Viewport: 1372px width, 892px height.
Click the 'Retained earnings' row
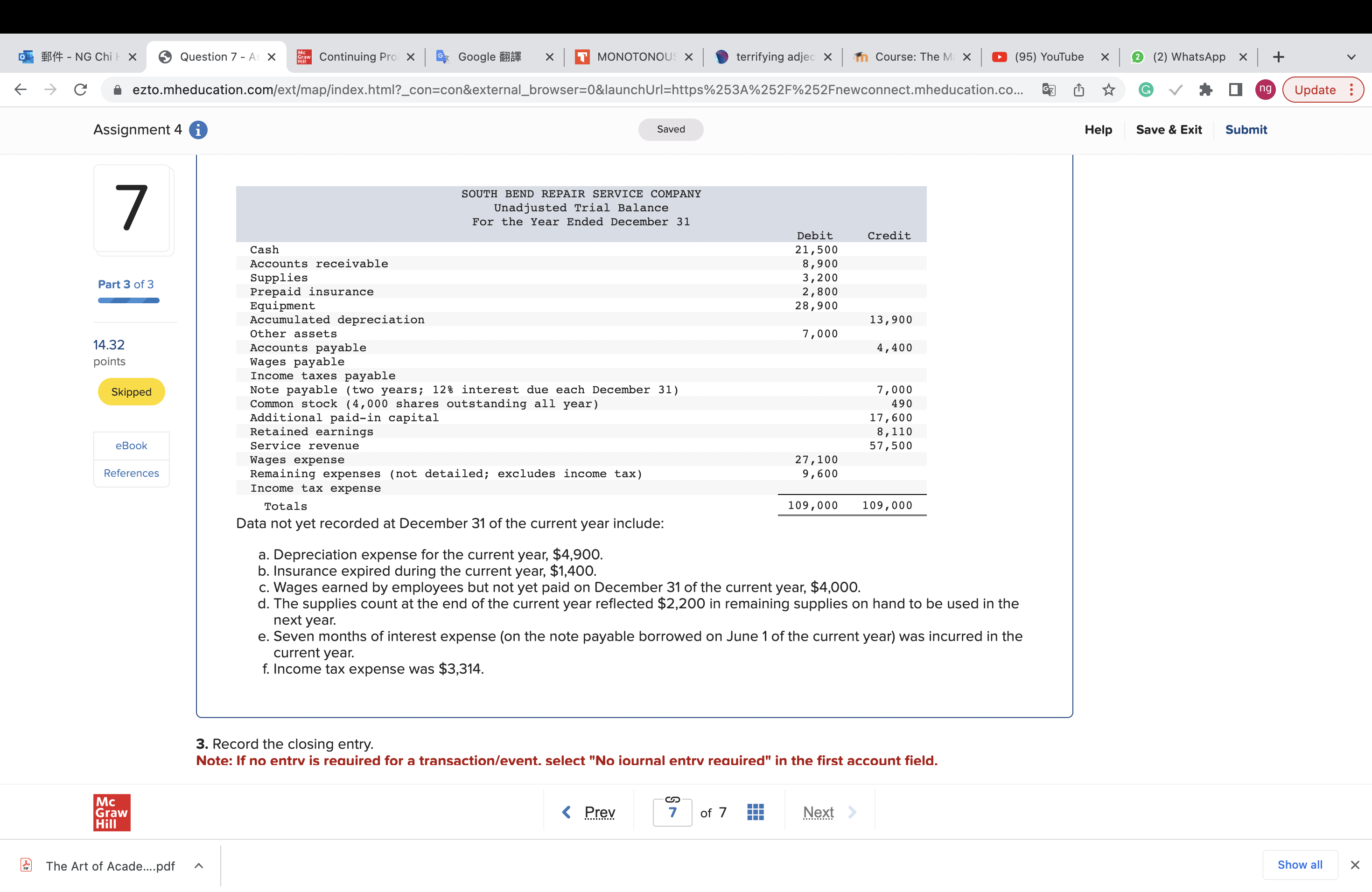(581, 432)
